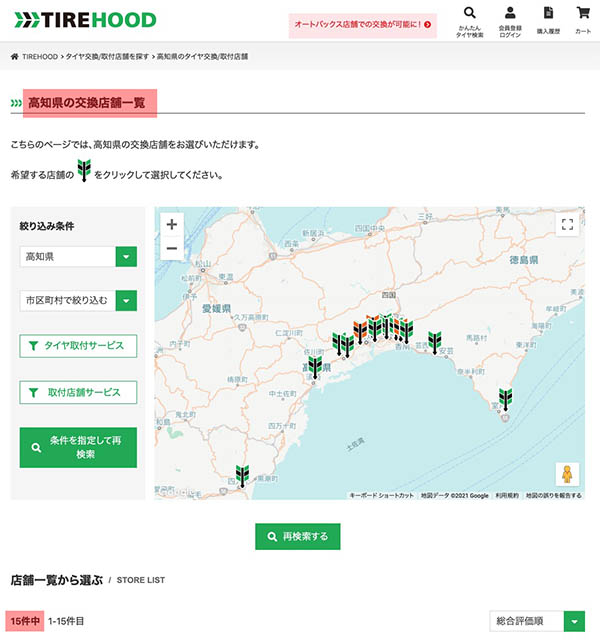Click 地図の誤りを報告する link

pyautogui.click(x=553, y=496)
